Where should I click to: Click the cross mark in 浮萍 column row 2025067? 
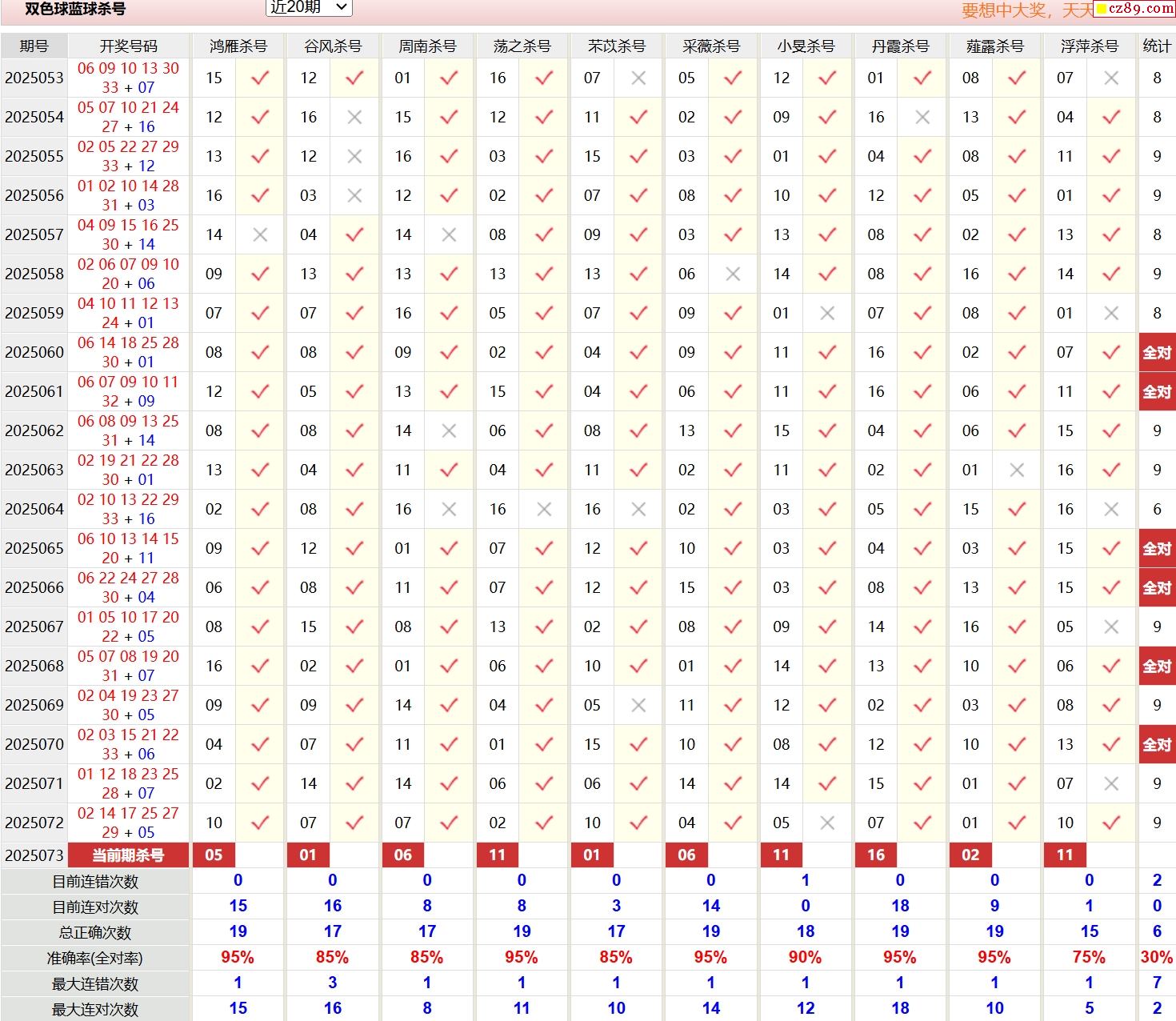pyautogui.click(x=1111, y=627)
